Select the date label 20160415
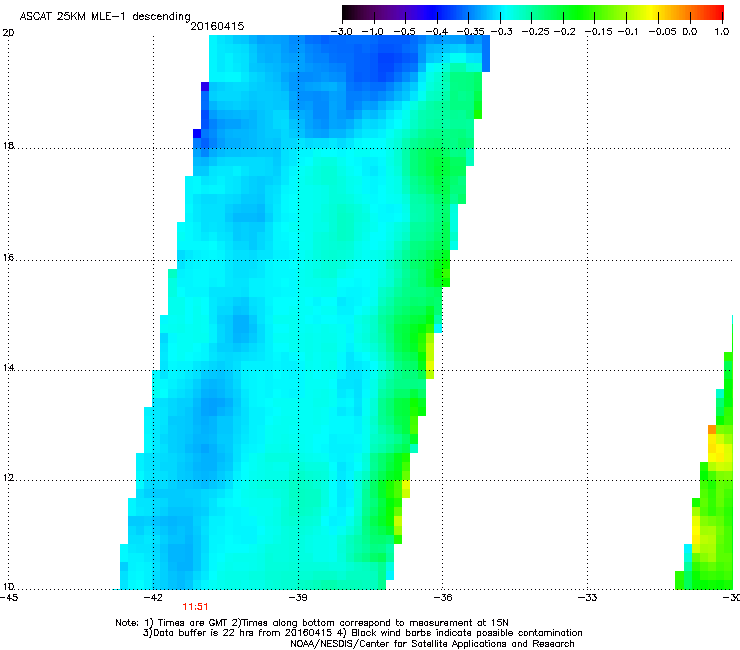Screen dimensions: 740x650 (217, 26)
